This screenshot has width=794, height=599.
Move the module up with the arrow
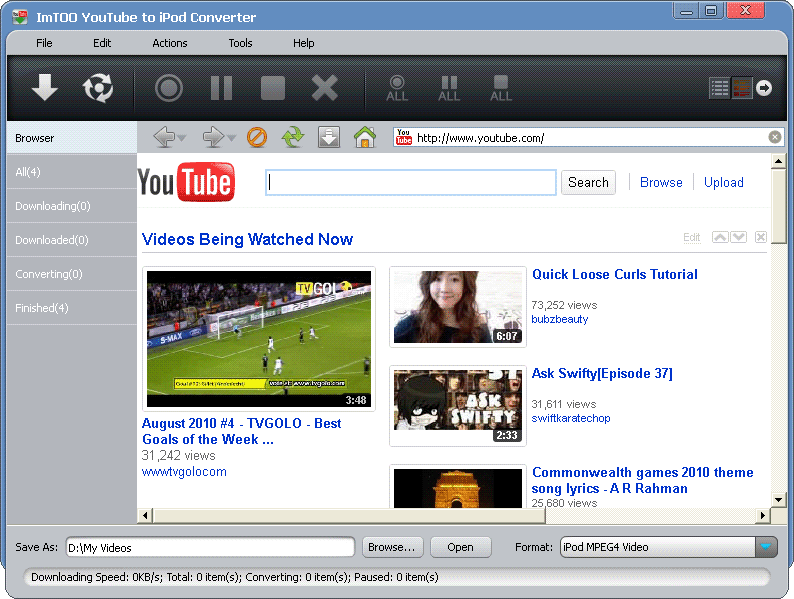point(720,237)
